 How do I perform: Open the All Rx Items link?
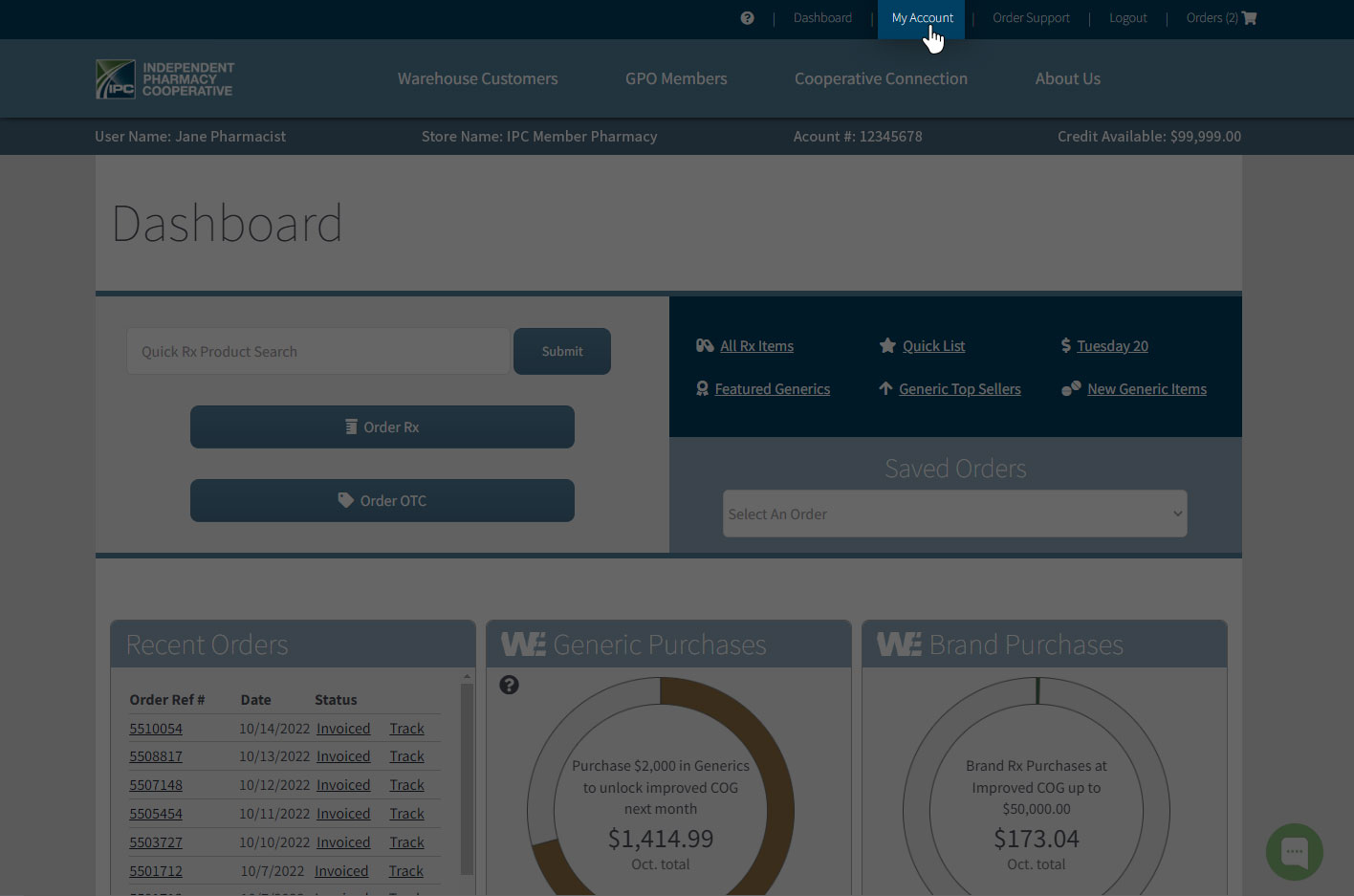coord(756,346)
